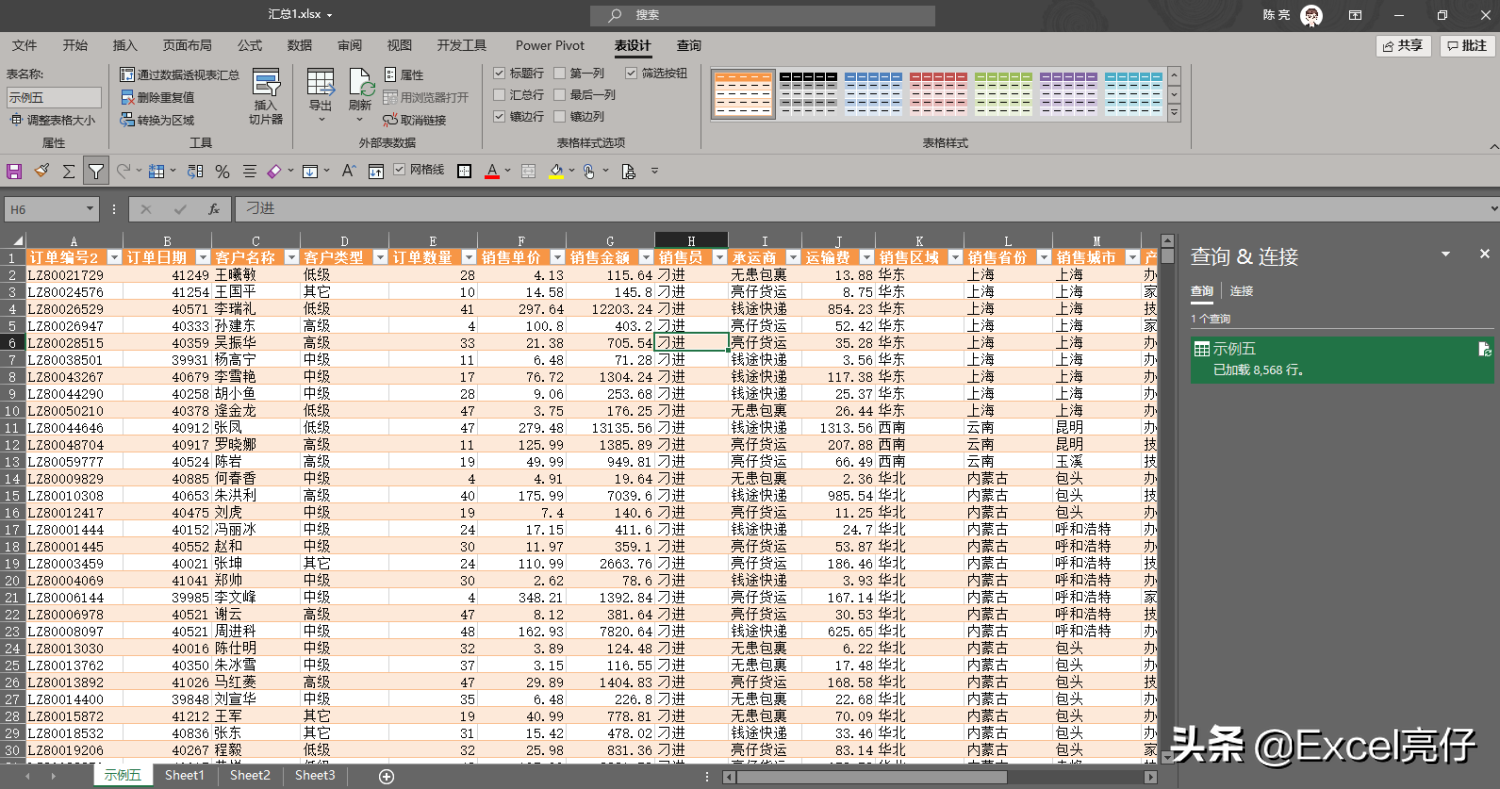Viewport: 1500px width, 789px height.
Task: Click the 示例五 query refresh icon in pane
Action: click(1485, 349)
